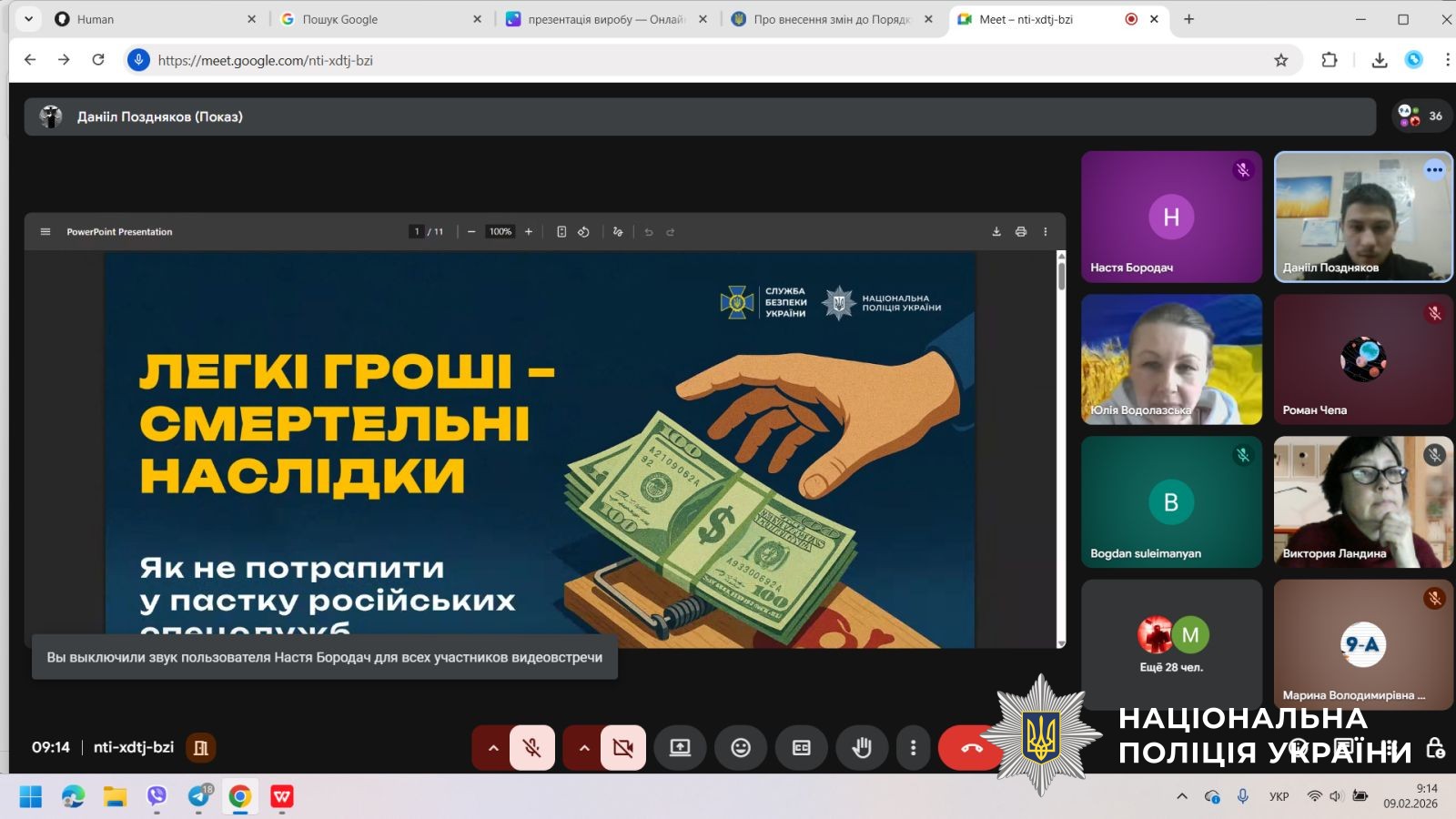Screen dimensions: 1456x819
Task: Raise your hand in the meeting
Action: coord(862,747)
